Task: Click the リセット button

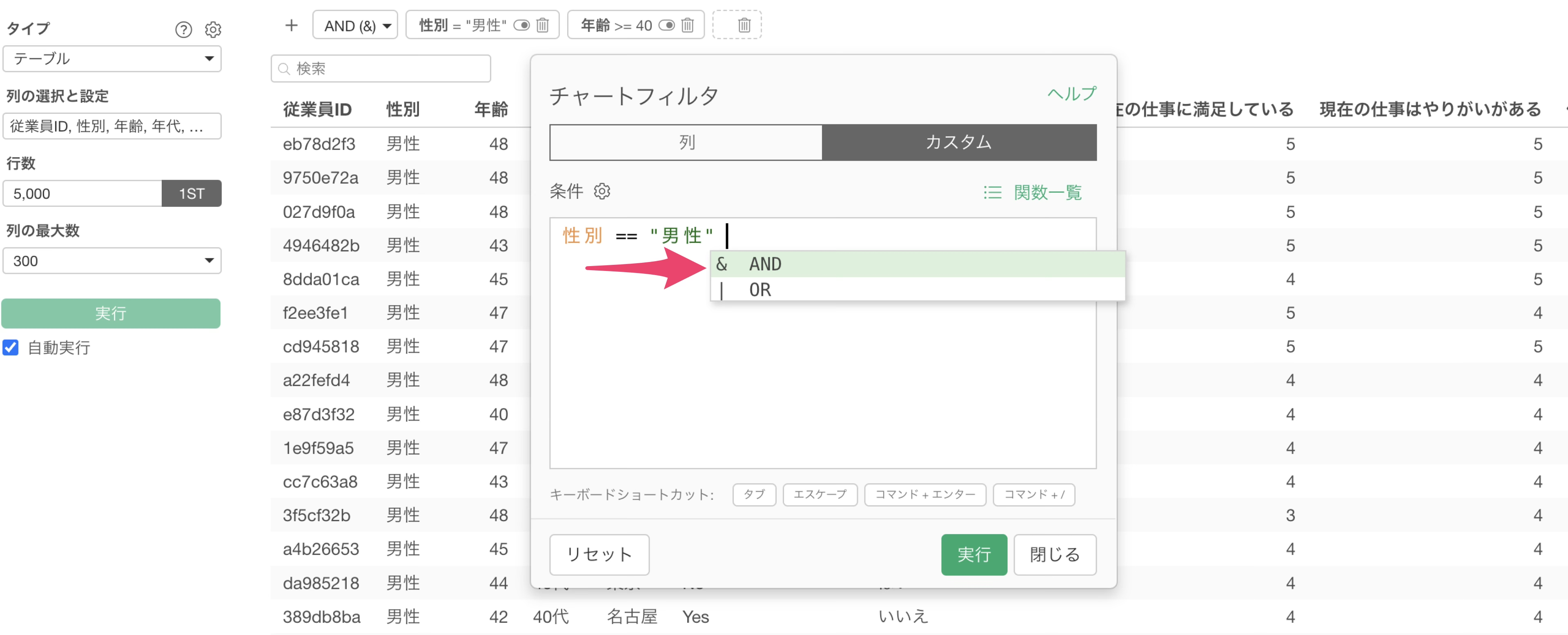Action: [x=599, y=554]
